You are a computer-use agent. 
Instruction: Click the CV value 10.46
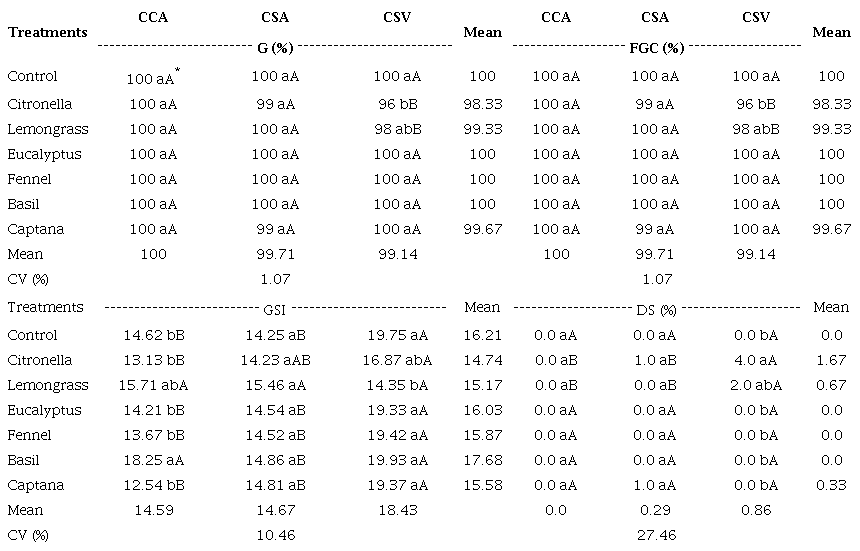pyautogui.click(x=273, y=536)
